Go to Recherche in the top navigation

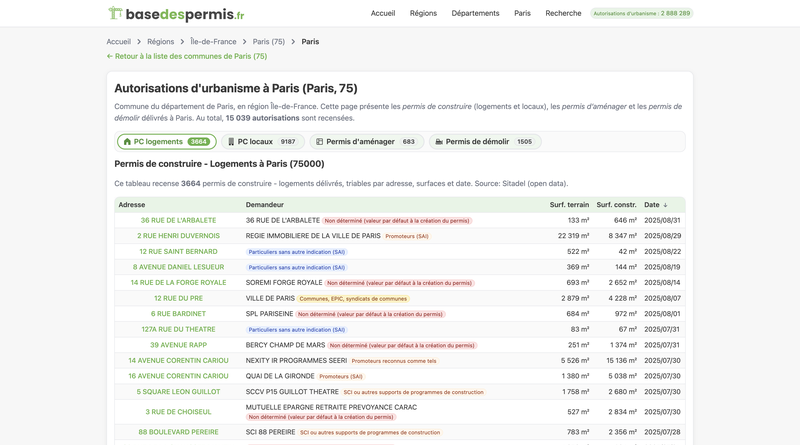[563, 14]
